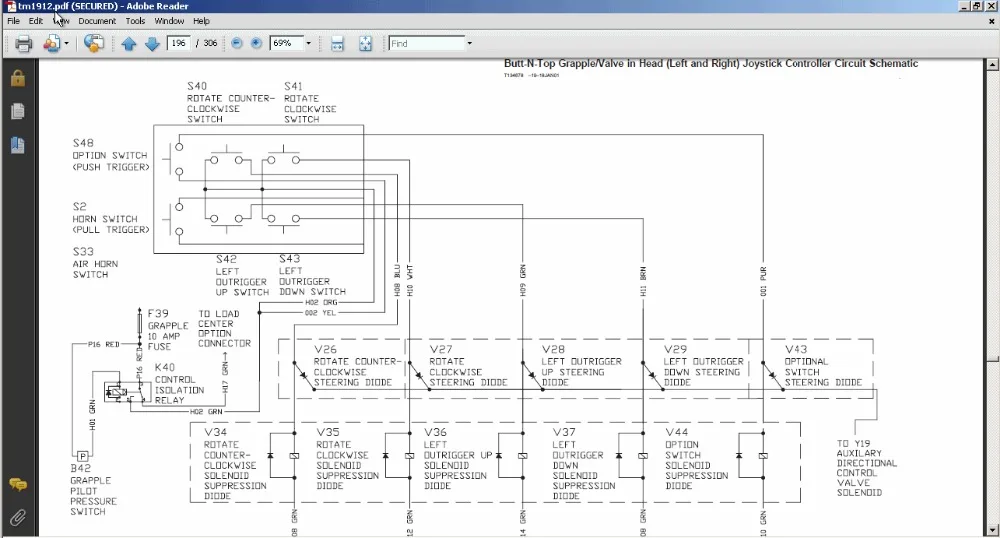The width and height of the screenshot is (1000, 538).
Task: Go to previous page with up arrow
Action: 129,44
